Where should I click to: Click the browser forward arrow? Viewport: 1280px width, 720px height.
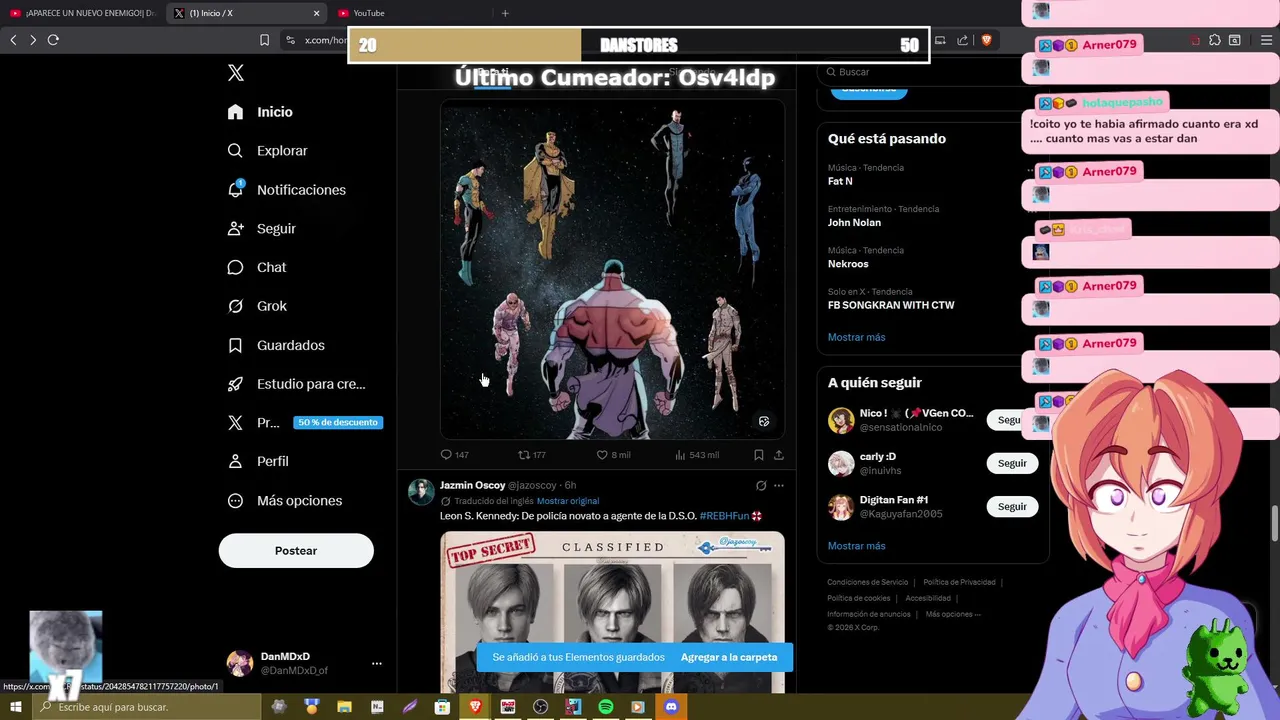[x=33, y=40]
